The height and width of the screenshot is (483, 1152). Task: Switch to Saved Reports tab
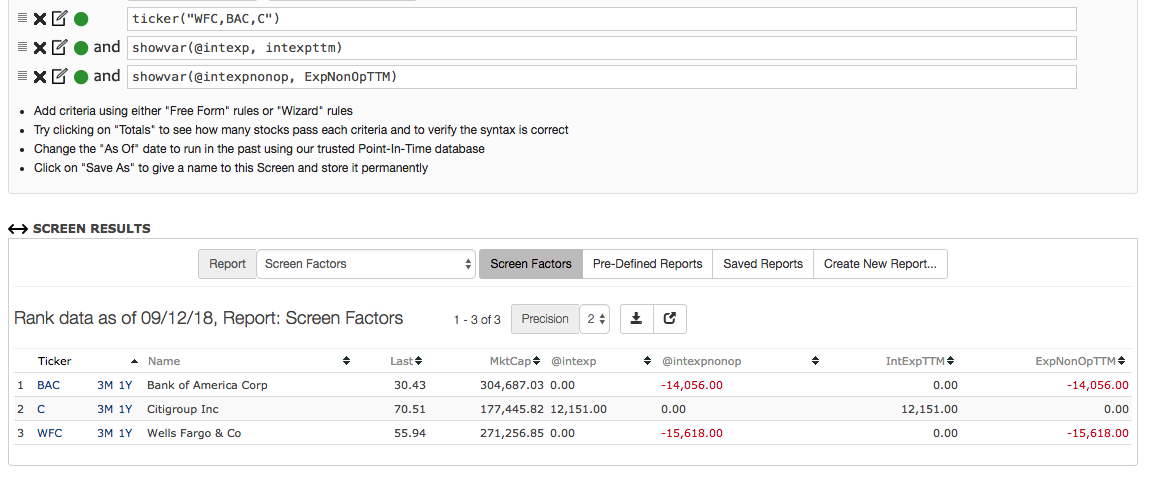(763, 264)
